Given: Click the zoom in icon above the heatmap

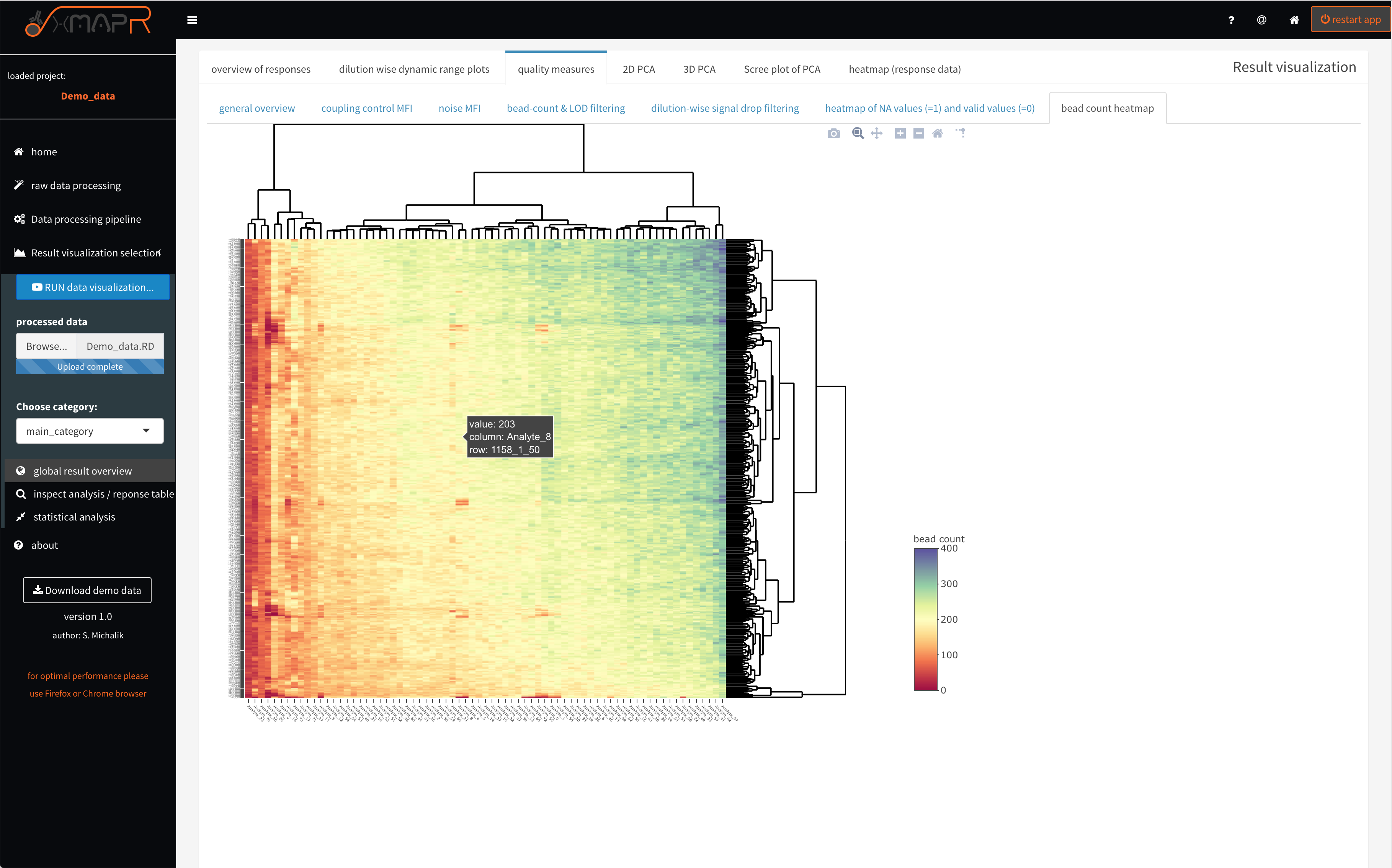Looking at the screenshot, I should click(900, 133).
